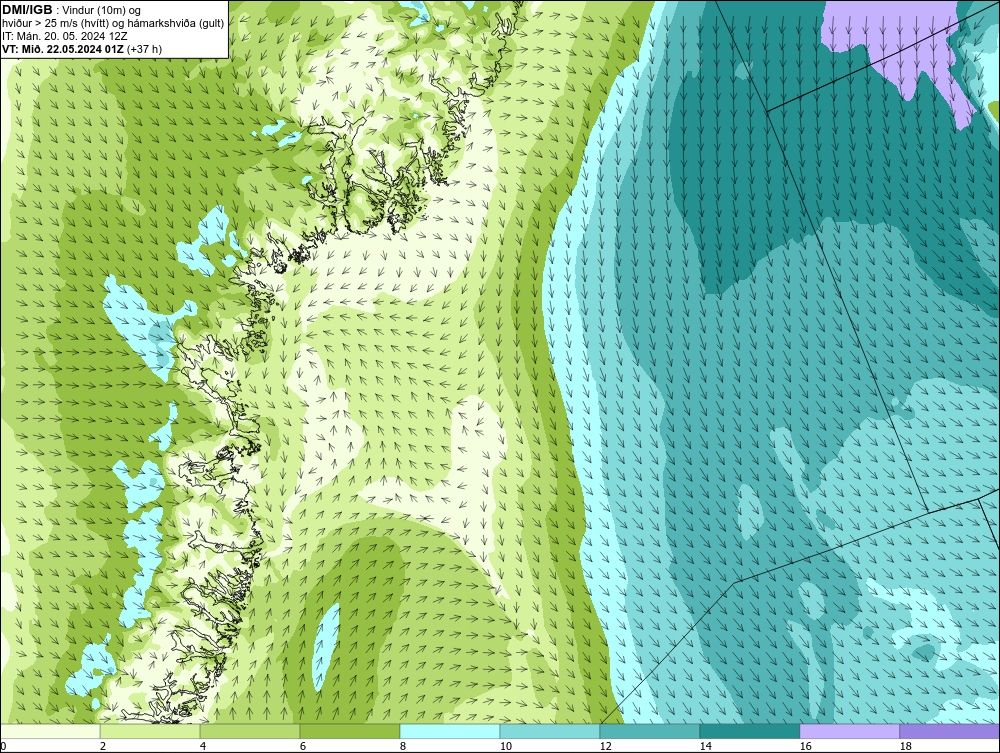1000x753 pixels.
Task: Click the legend tick label '14'
Action: (x=705, y=746)
